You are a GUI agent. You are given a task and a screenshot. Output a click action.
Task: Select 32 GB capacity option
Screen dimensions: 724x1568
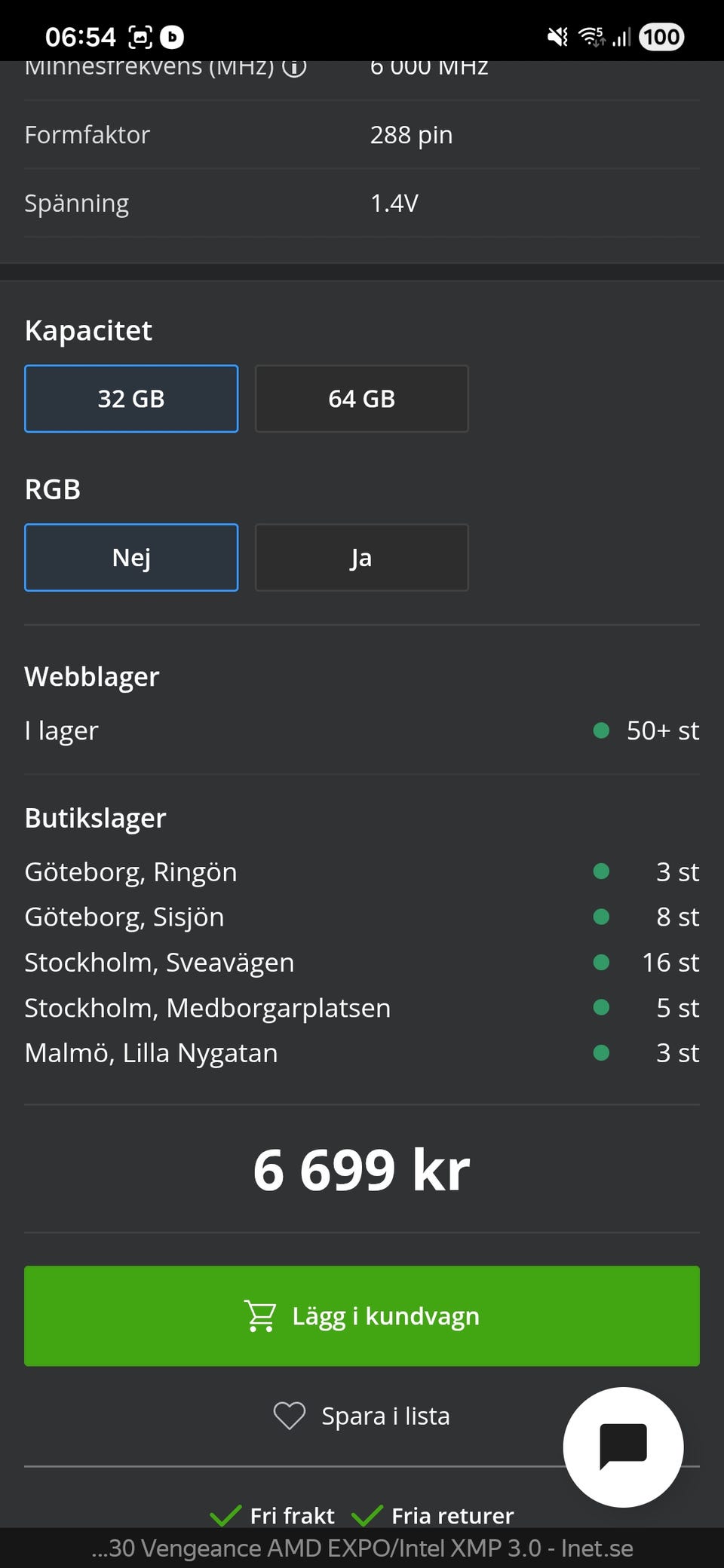pos(131,399)
